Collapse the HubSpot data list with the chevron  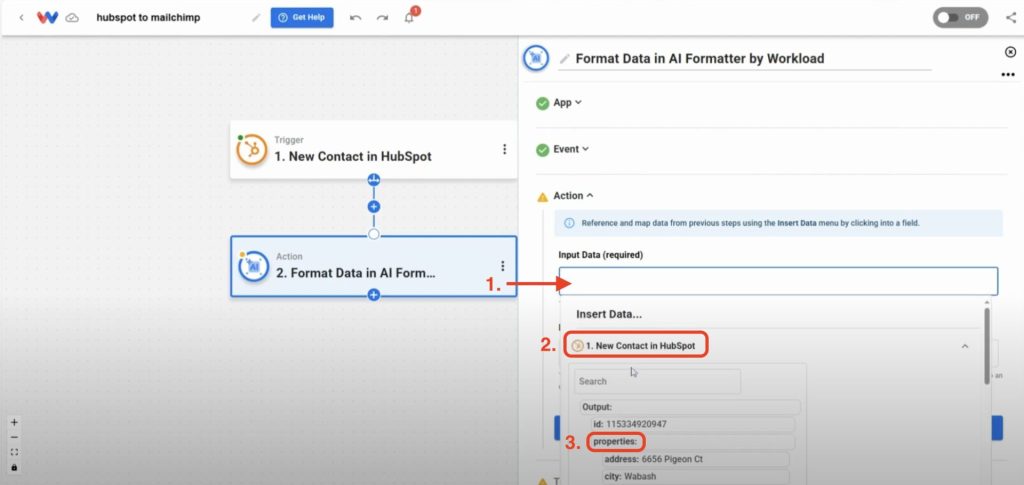tap(965, 346)
